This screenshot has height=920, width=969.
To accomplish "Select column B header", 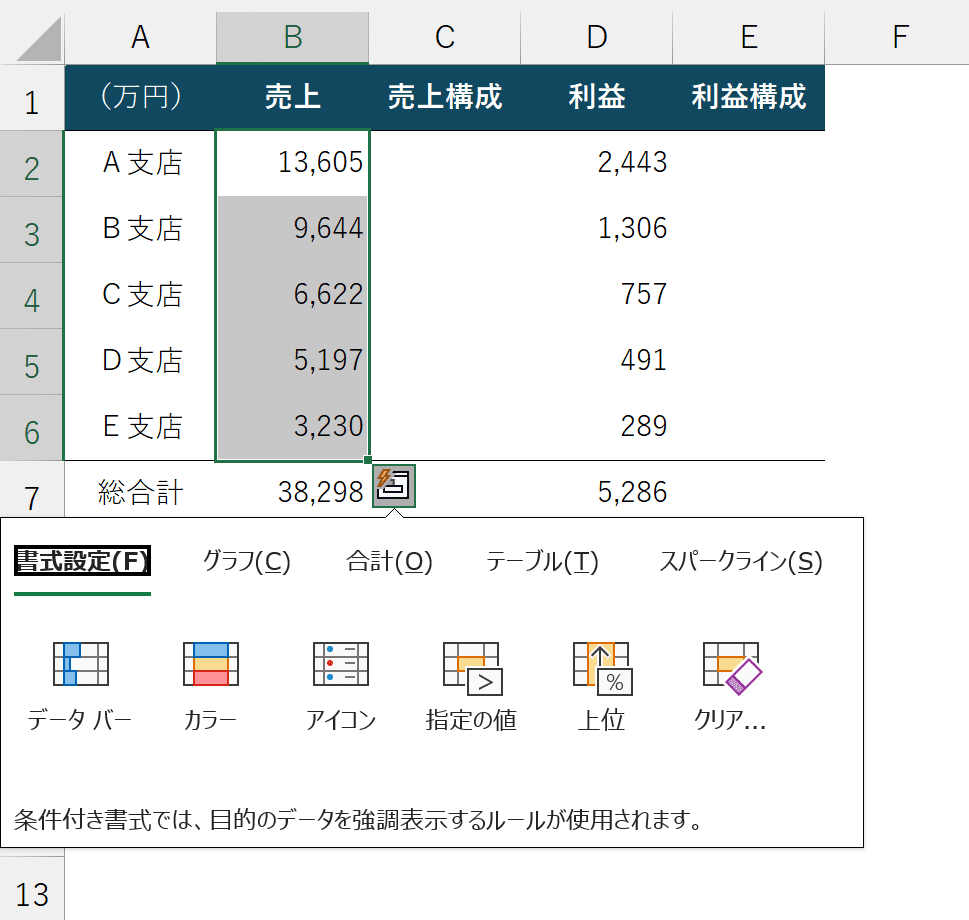I will pos(292,37).
